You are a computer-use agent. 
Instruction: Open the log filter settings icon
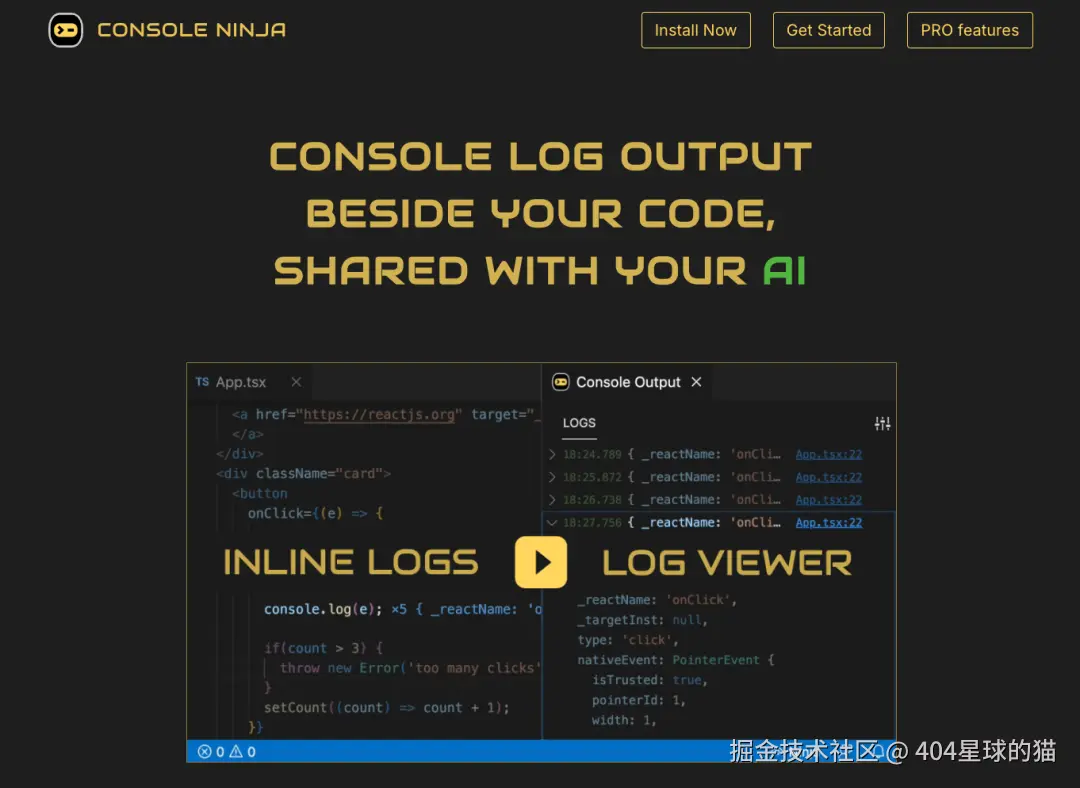pyautogui.click(x=882, y=424)
